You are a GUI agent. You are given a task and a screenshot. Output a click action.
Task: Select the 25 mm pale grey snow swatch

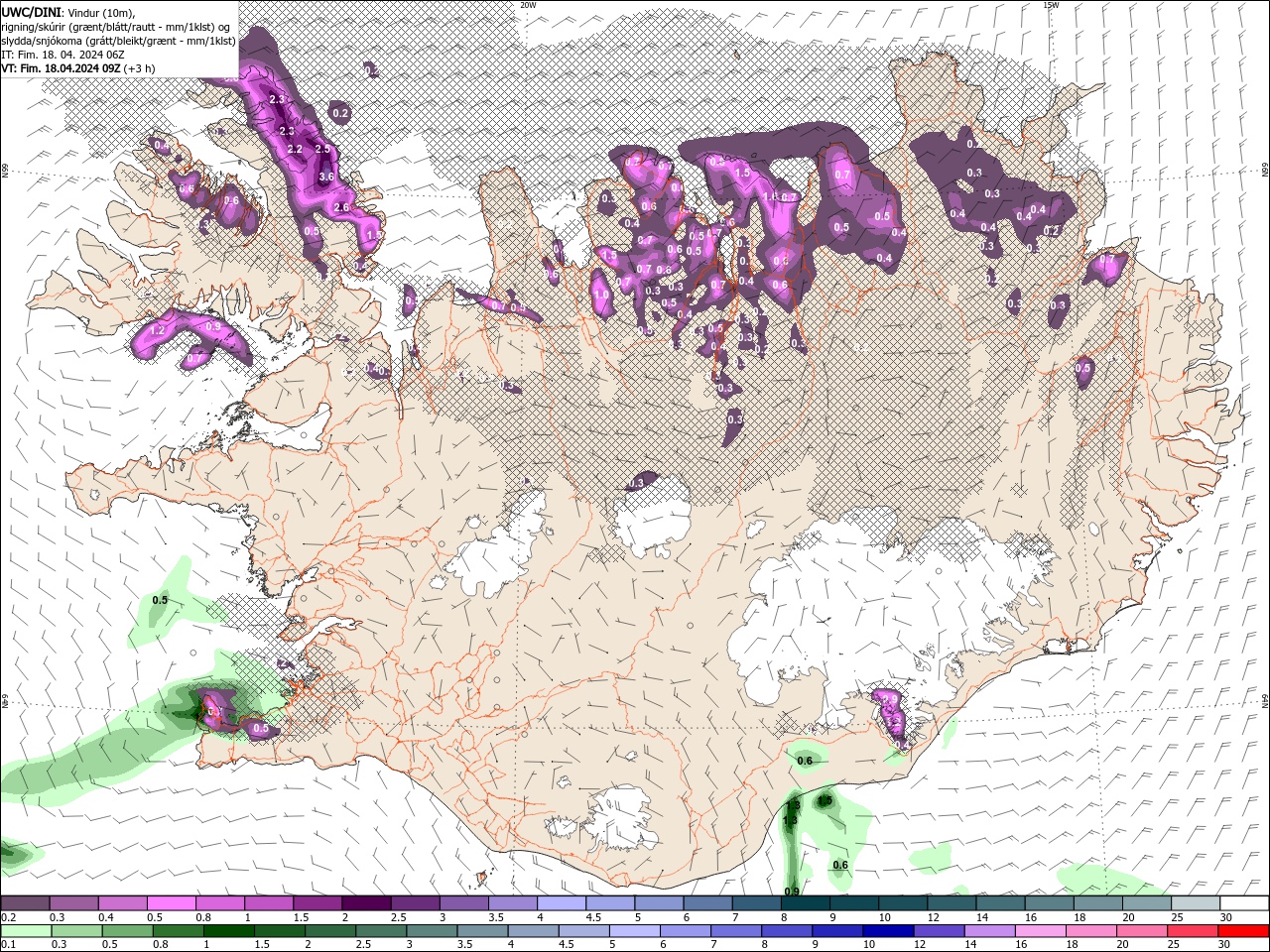pos(1194,903)
